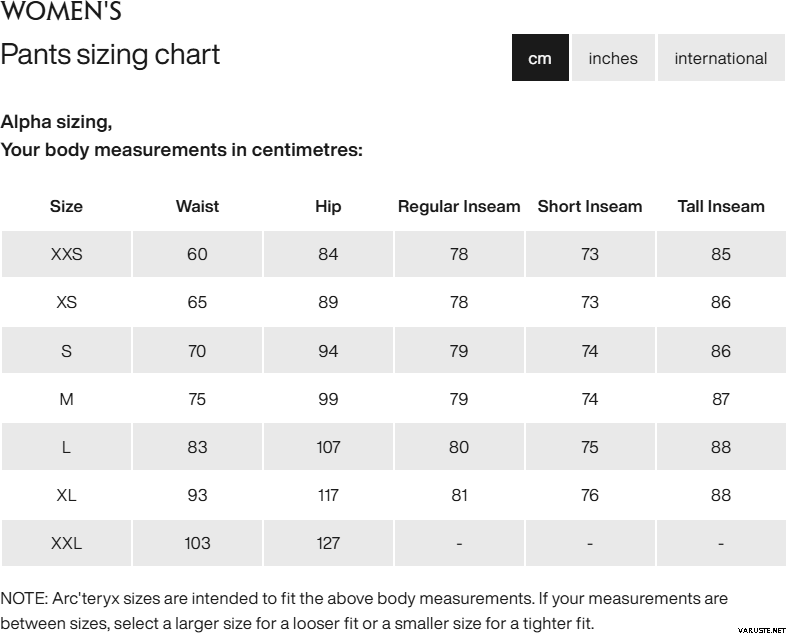
Task: Click the Regular Inseam column header
Action: tap(459, 207)
